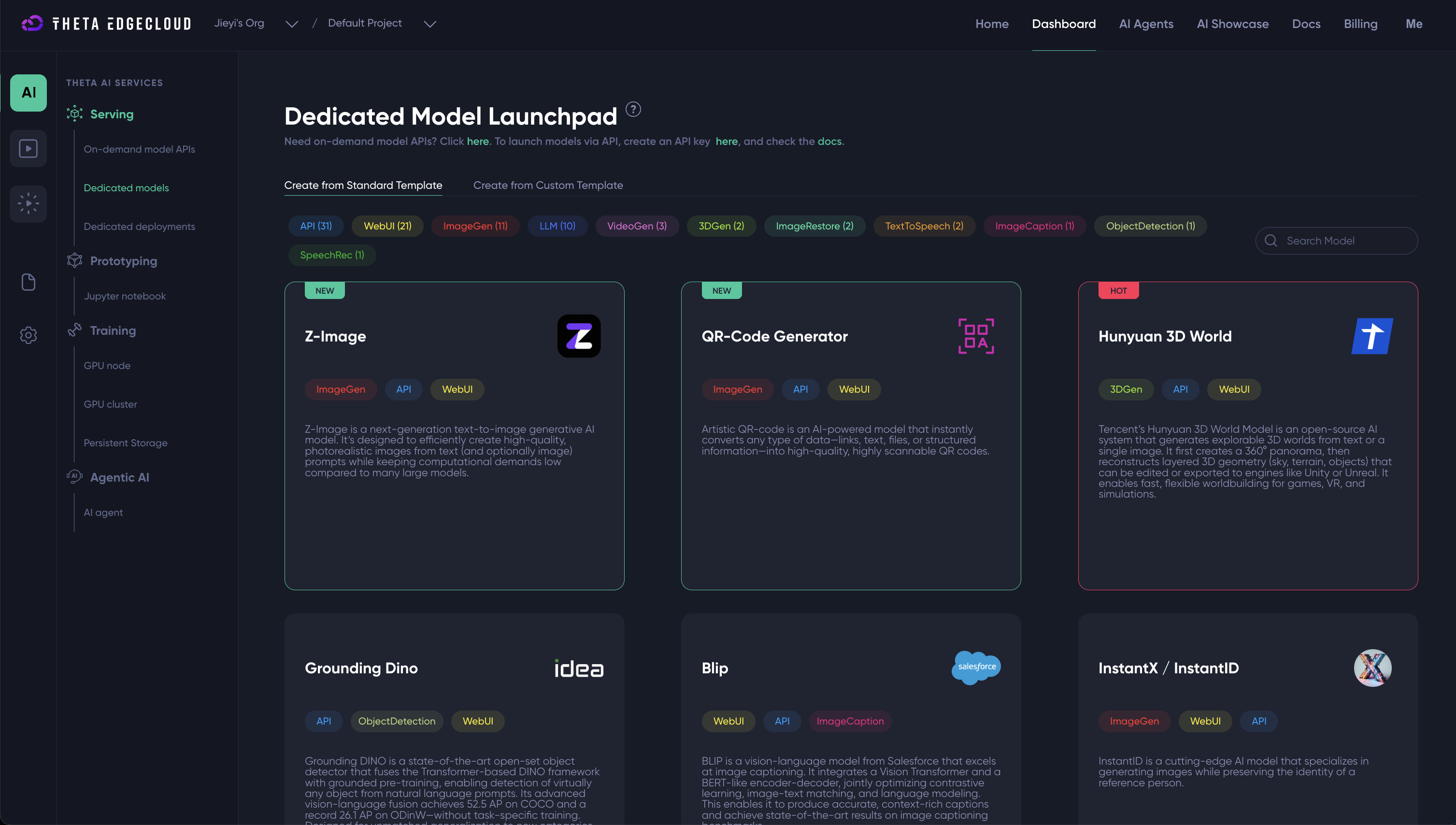Click the help question mark icon

633,109
